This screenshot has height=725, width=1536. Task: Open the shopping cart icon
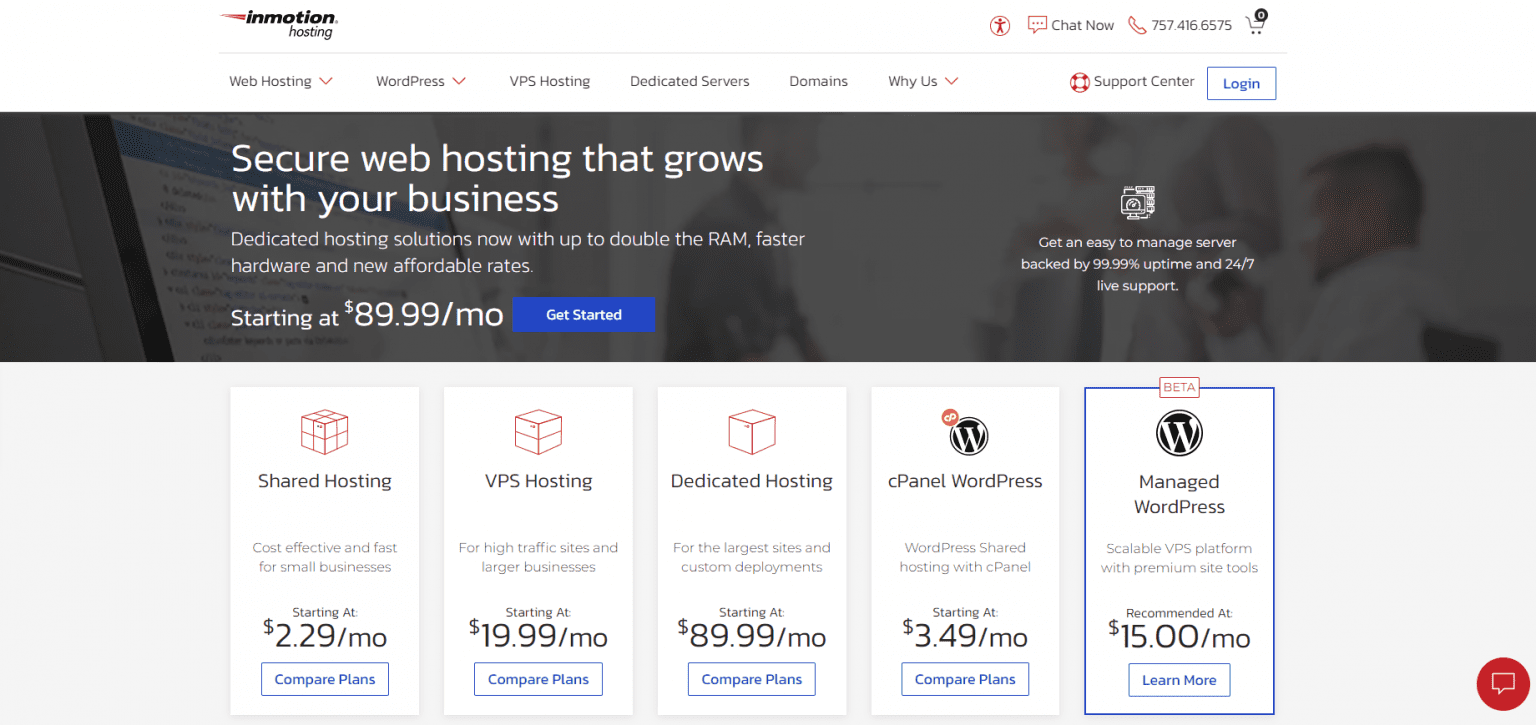pos(1254,23)
